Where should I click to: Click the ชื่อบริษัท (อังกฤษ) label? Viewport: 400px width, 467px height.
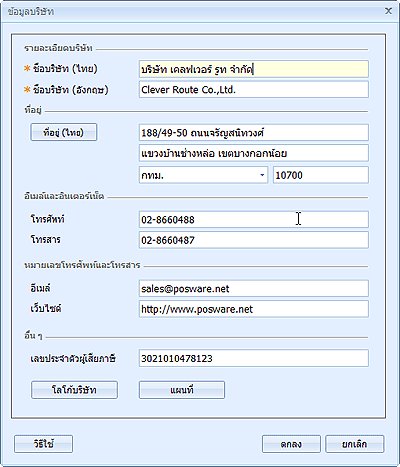[70, 90]
